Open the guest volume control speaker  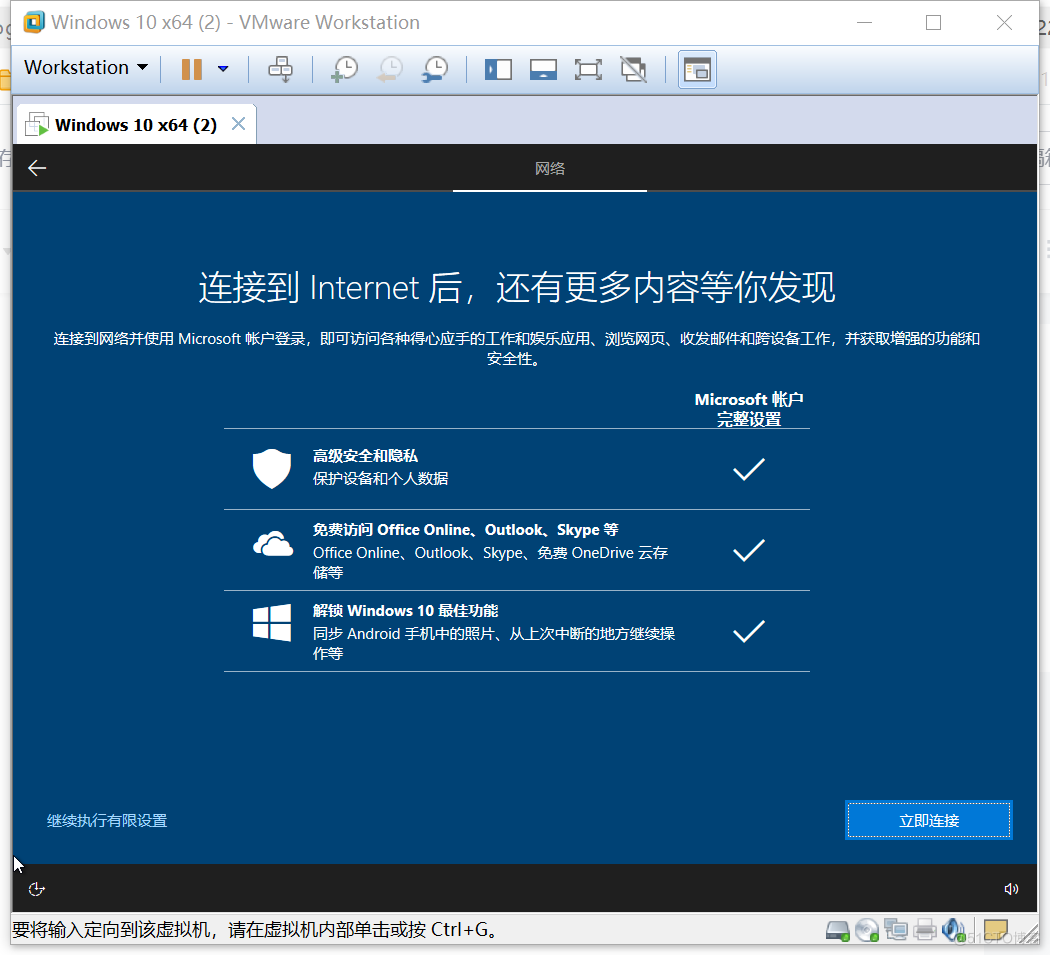point(1011,888)
